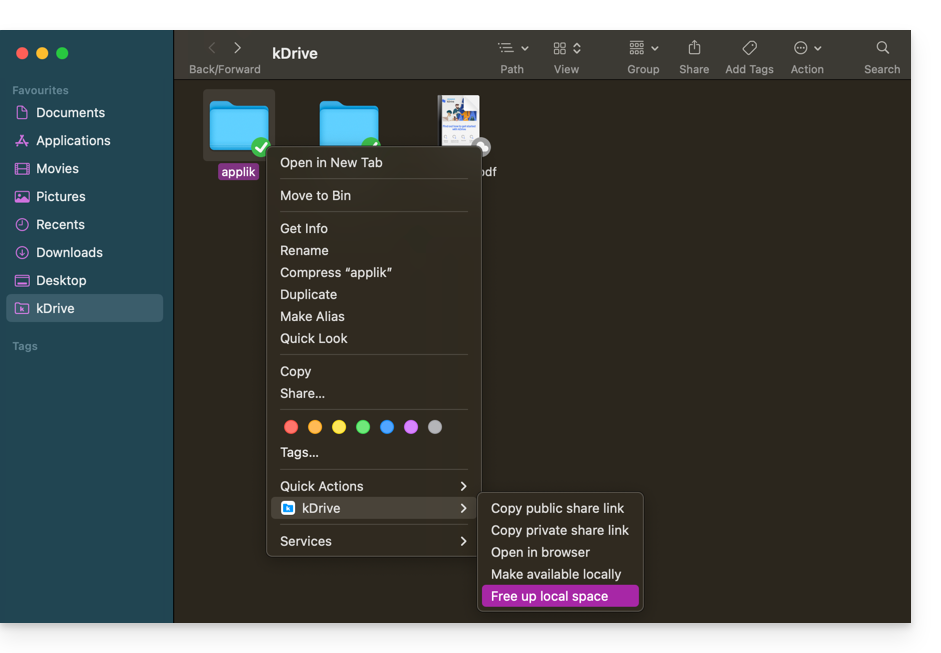
Task: Click the Action ellipsis toolbar icon
Action: click(x=806, y=48)
